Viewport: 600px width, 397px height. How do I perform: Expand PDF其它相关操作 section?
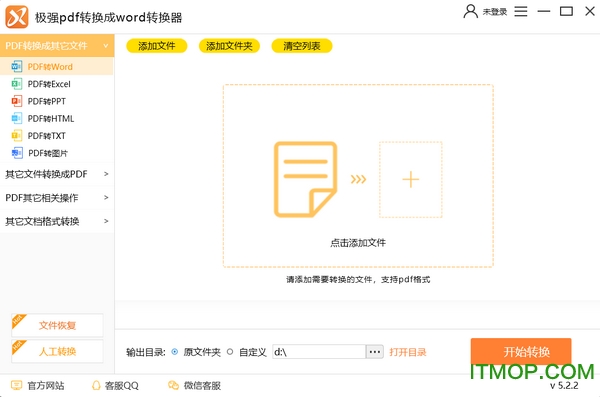pyautogui.click(x=57, y=198)
